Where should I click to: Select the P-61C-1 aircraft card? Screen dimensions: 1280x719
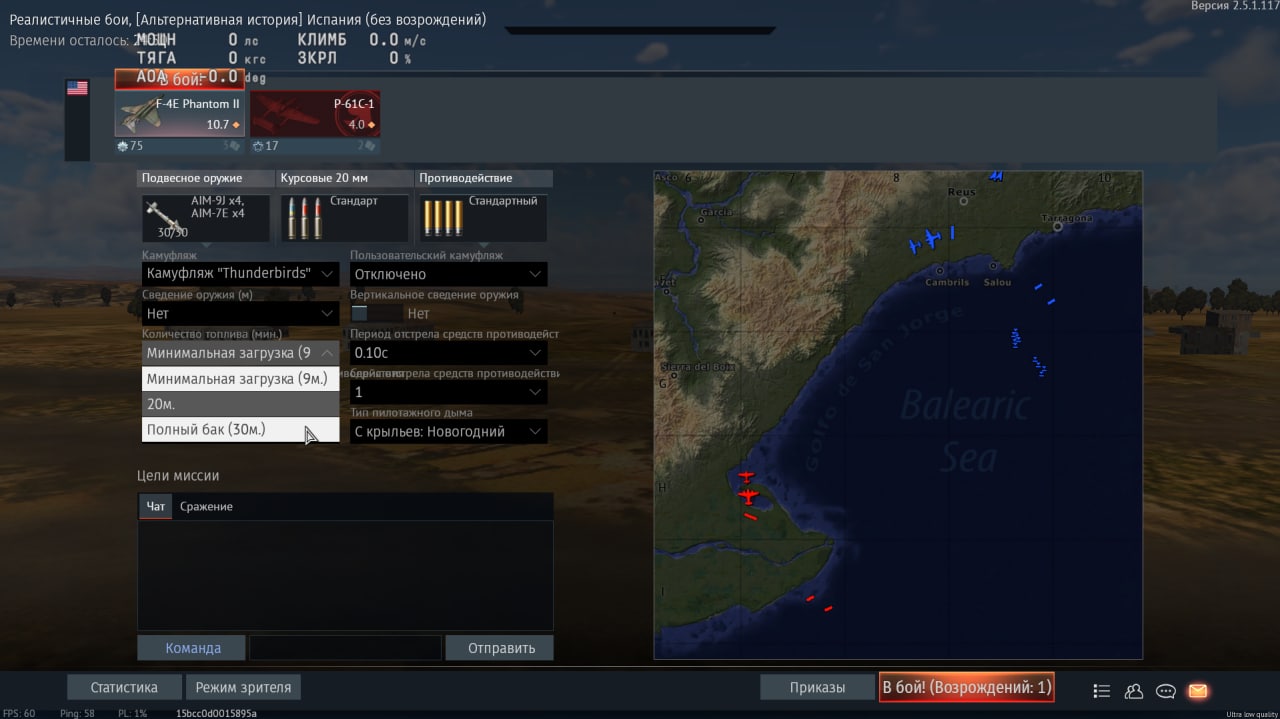point(315,113)
